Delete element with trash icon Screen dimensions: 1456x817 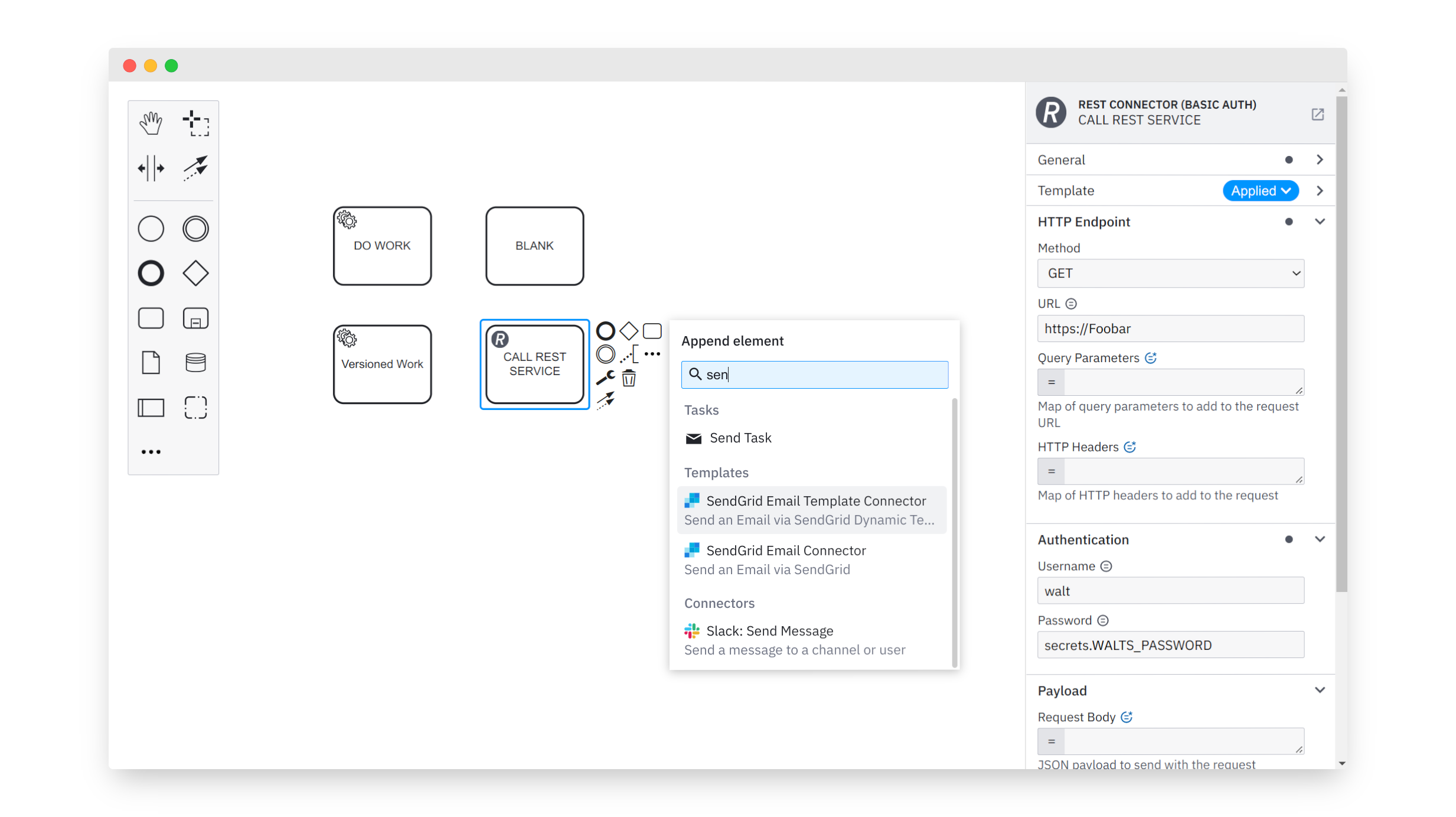coord(629,378)
